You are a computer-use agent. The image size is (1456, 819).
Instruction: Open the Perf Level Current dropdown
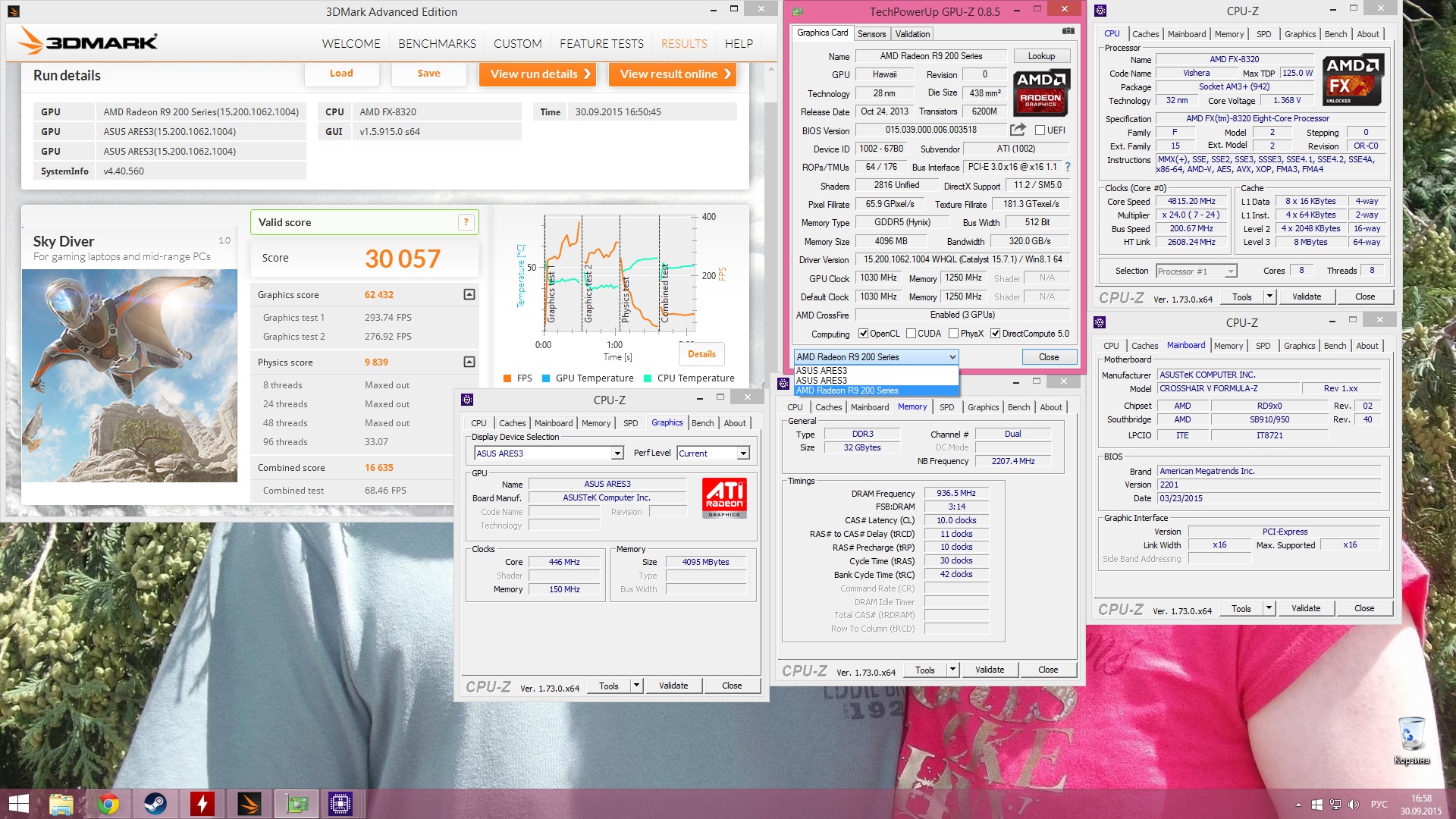[743, 453]
